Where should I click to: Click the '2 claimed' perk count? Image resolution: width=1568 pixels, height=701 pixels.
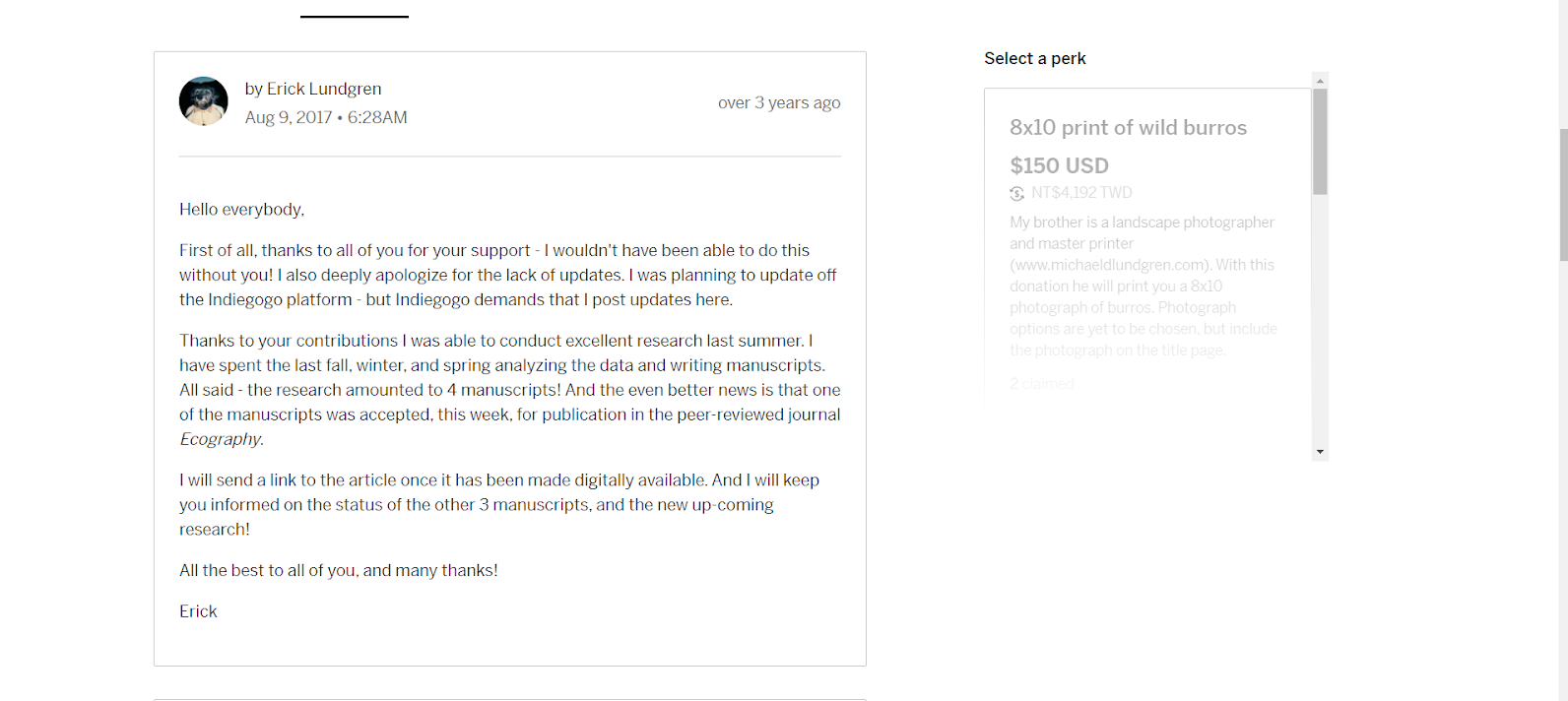[1041, 383]
